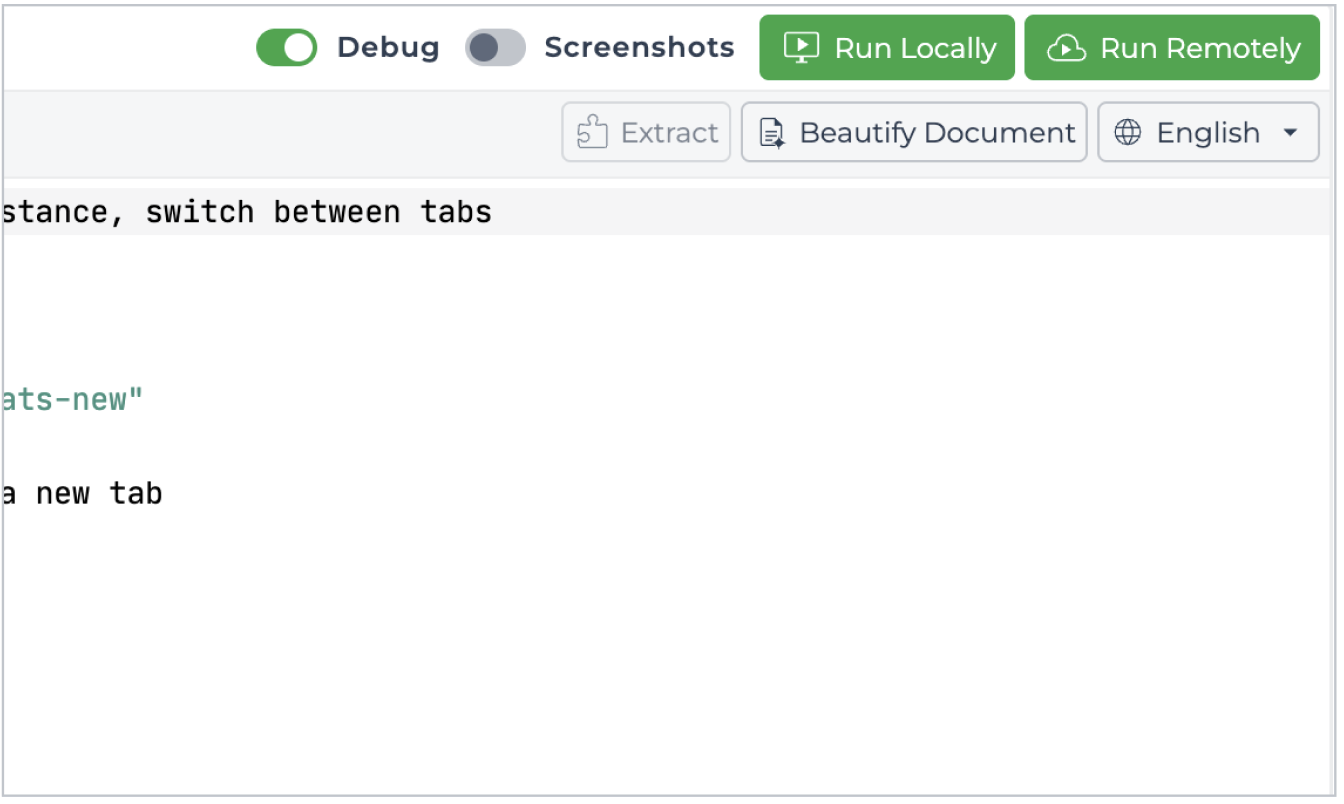The width and height of the screenshot is (1344, 804).
Task: Click the green knob of the Debug switch
Action: [x=299, y=46]
